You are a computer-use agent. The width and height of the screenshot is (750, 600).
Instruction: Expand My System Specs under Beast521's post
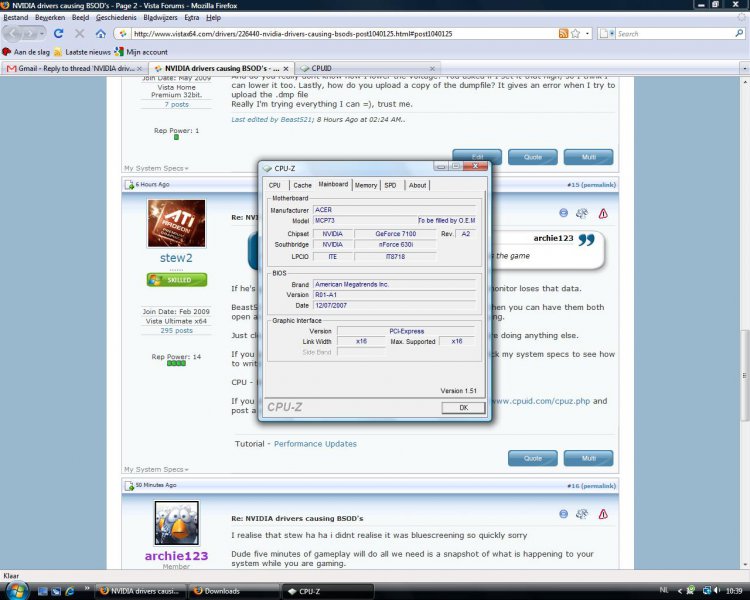[156, 168]
